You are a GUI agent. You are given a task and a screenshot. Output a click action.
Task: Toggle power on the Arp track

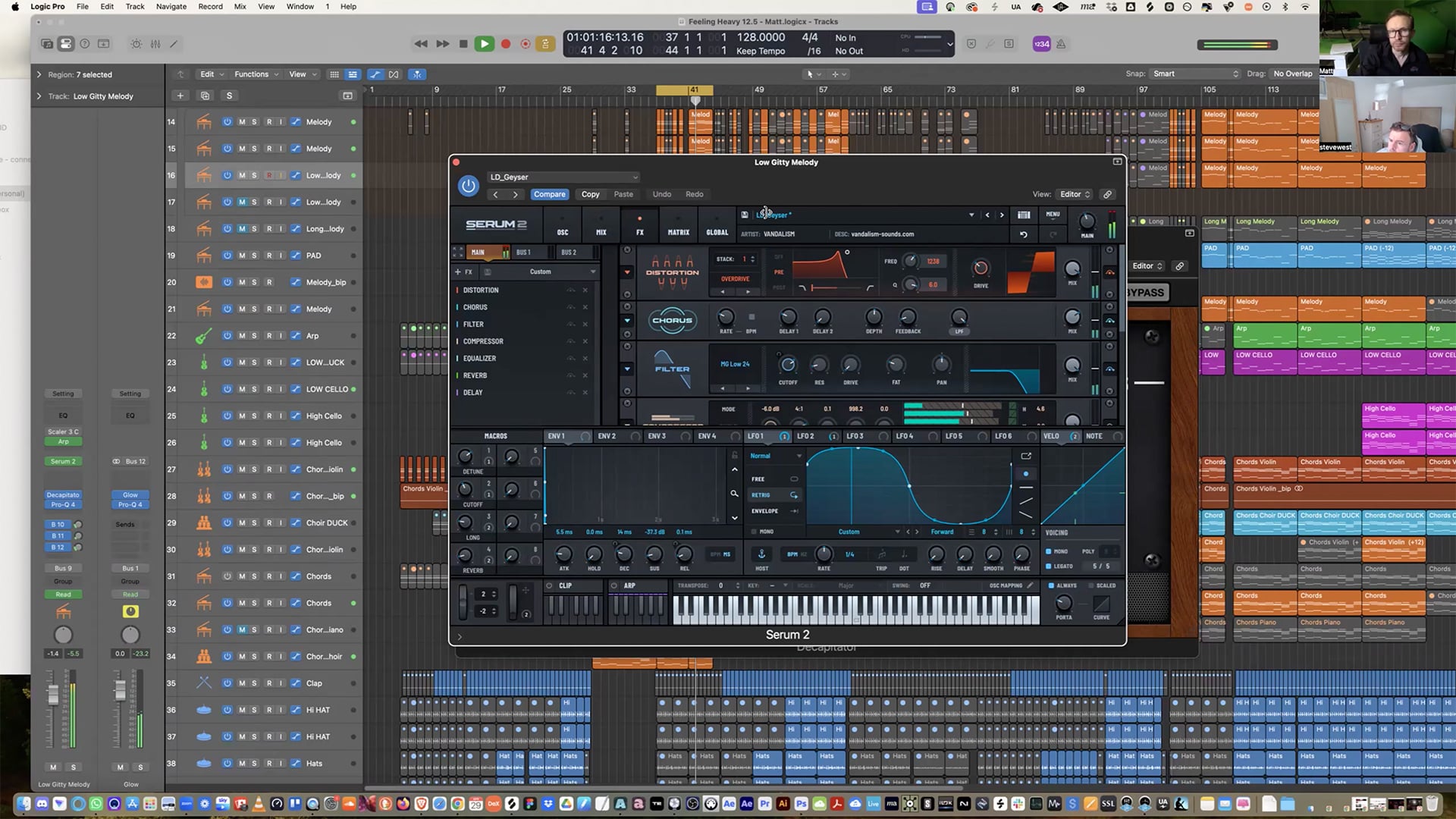[227, 335]
